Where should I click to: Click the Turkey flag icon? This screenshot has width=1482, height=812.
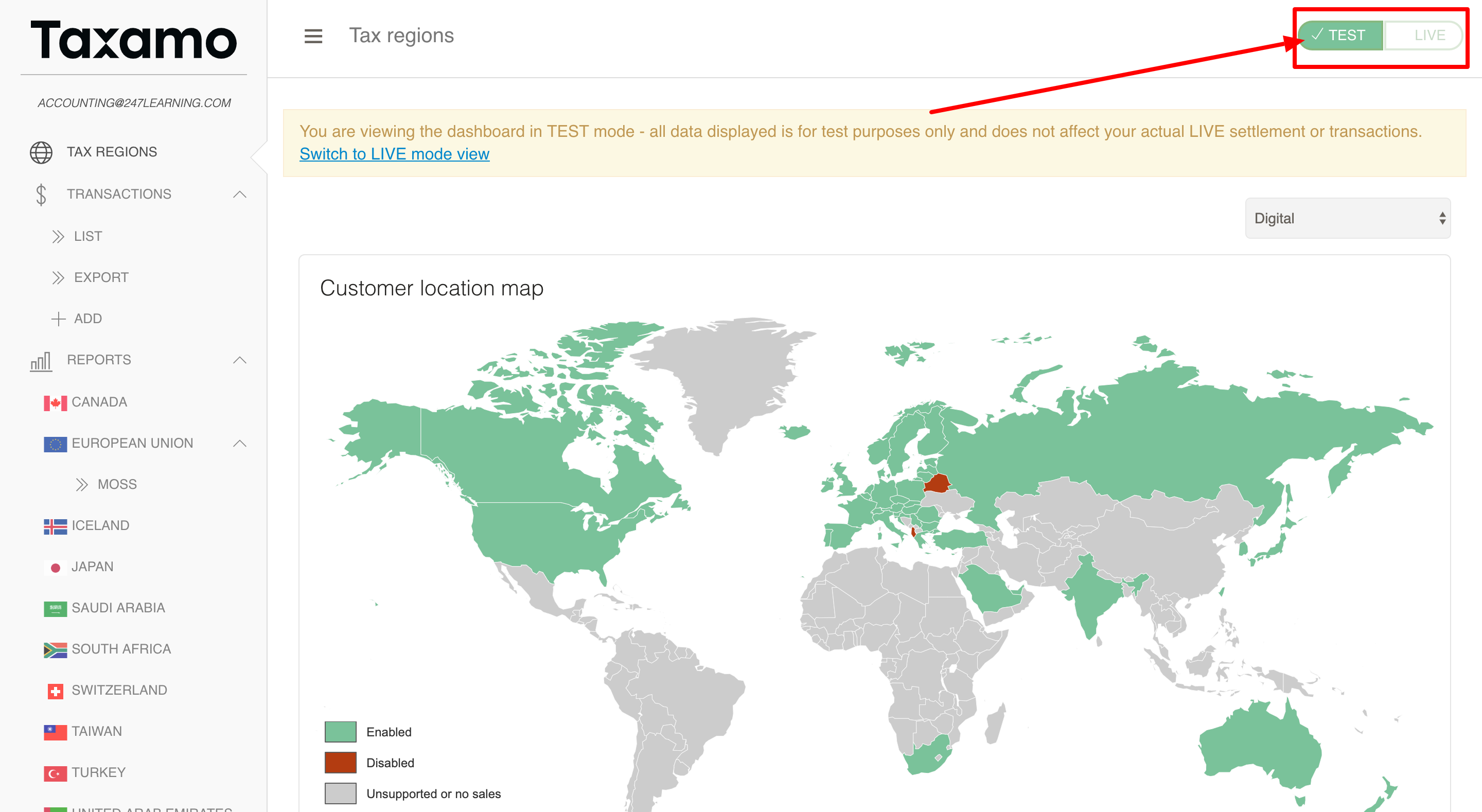point(55,773)
